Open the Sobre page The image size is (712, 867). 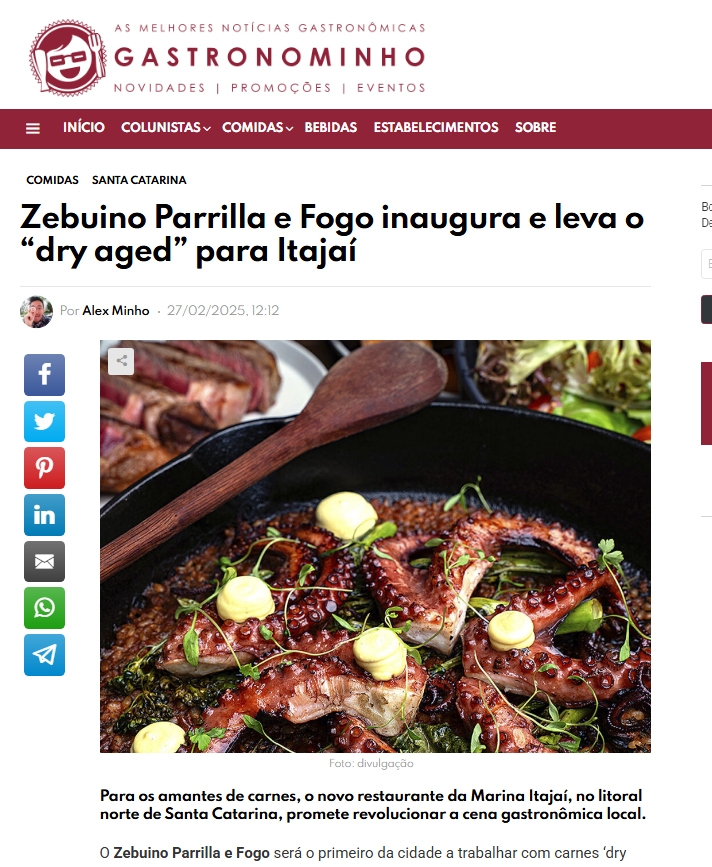click(x=535, y=127)
